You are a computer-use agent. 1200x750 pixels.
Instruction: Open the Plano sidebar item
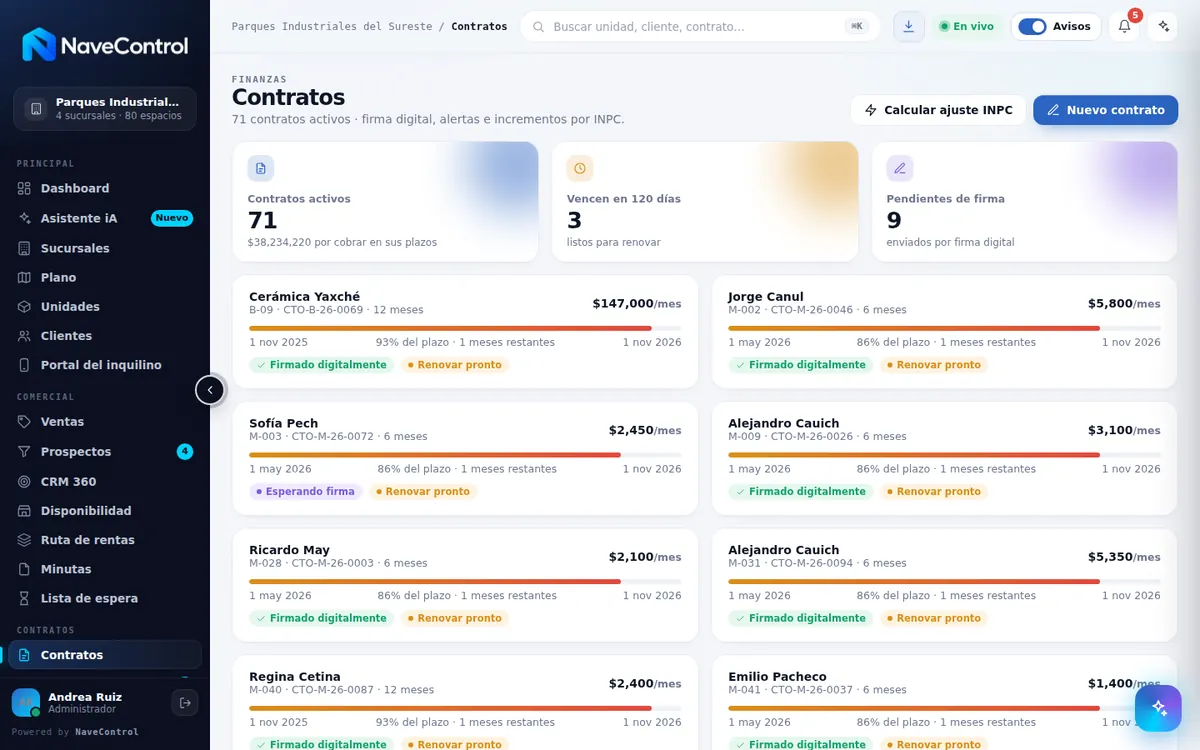point(105,277)
